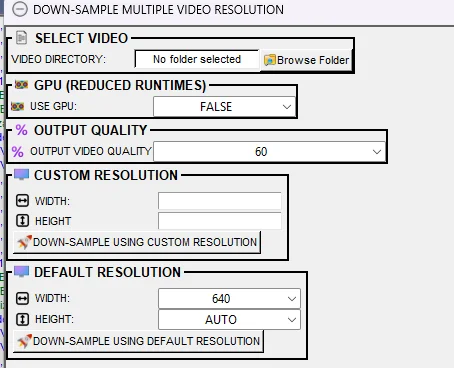Open the Browse Folder dialog
Image resolution: width=454 pixels, height=368 pixels.
coord(306,60)
